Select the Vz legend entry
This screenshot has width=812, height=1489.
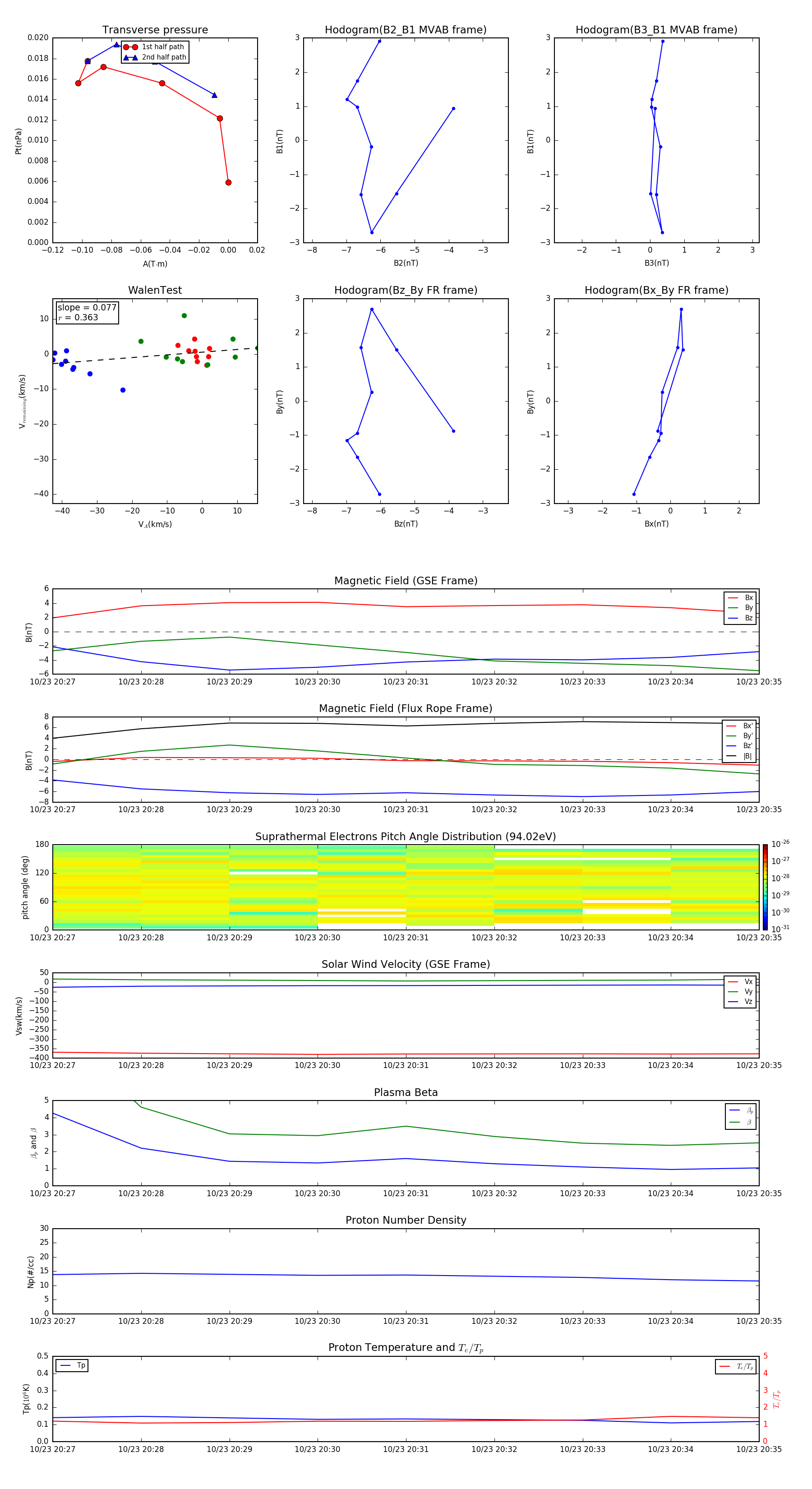click(x=740, y=1002)
